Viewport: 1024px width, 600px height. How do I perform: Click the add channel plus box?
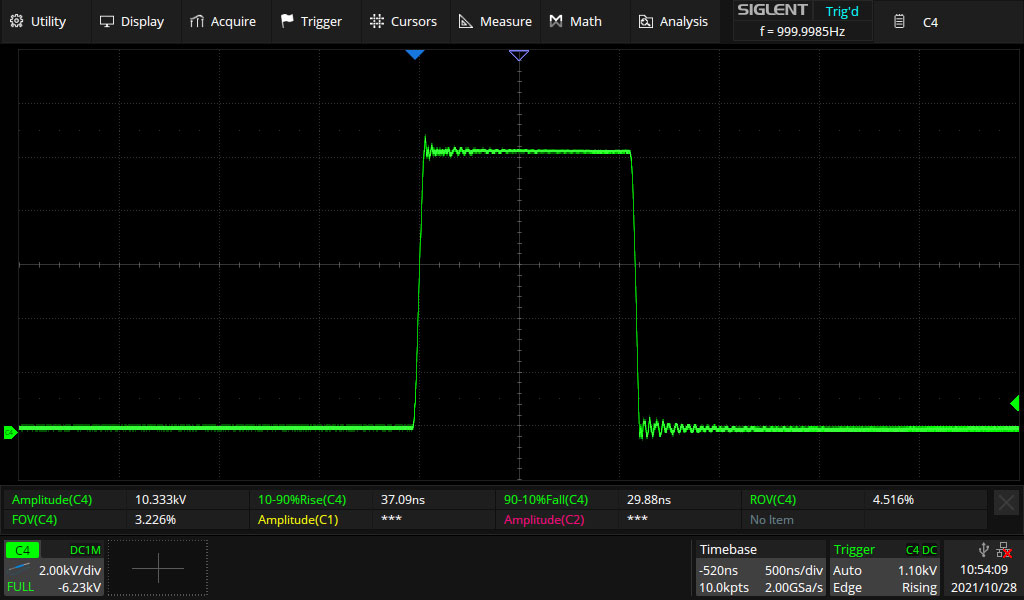[x=157, y=567]
